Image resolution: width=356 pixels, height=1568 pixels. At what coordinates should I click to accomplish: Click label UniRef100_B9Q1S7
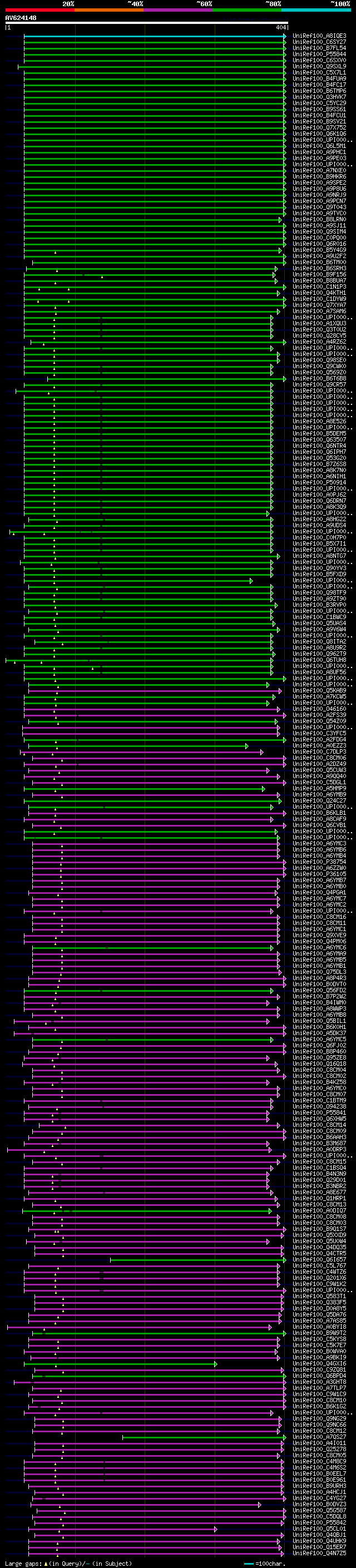319,1229
